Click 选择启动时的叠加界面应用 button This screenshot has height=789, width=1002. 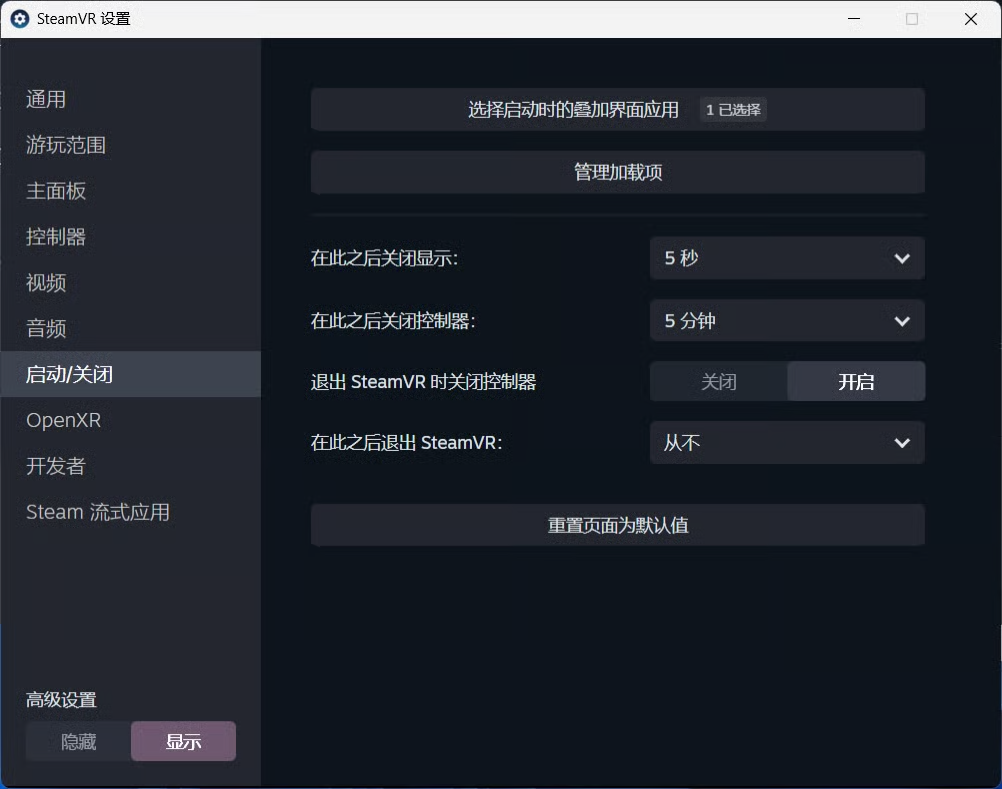[x=617, y=110]
